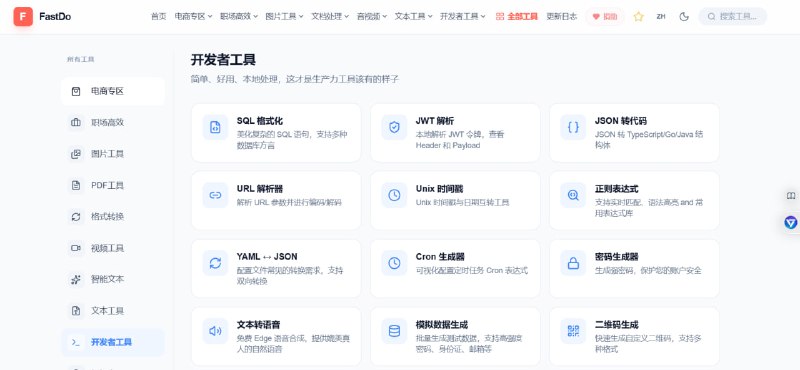Image resolution: width=800 pixels, height=370 pixels.
Task: Click the 文本工具 sidebar file icon
Action: [x=76, y=310]
